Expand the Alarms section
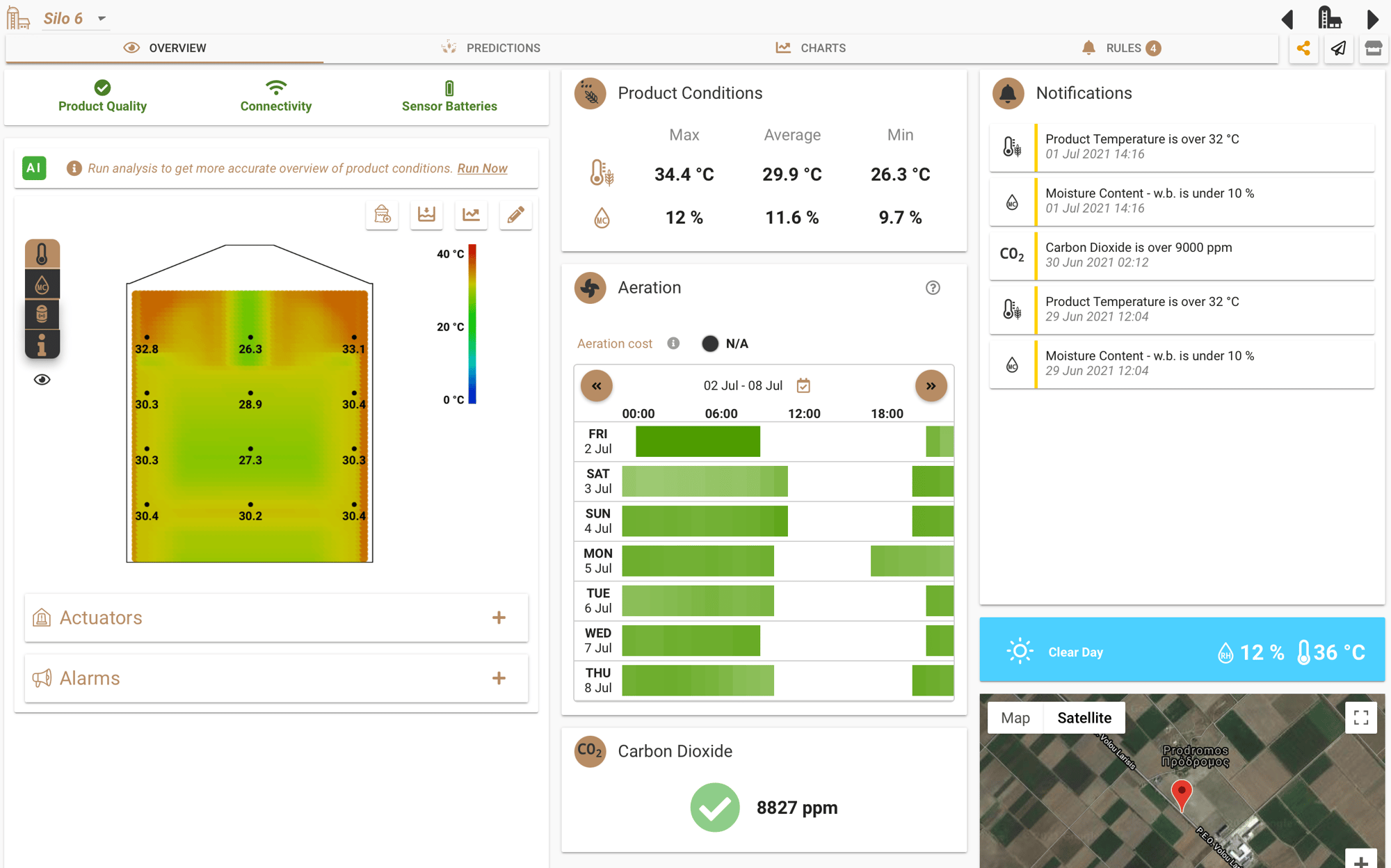This screenshot has height=868, width=1391. click(x=499, y=677)
